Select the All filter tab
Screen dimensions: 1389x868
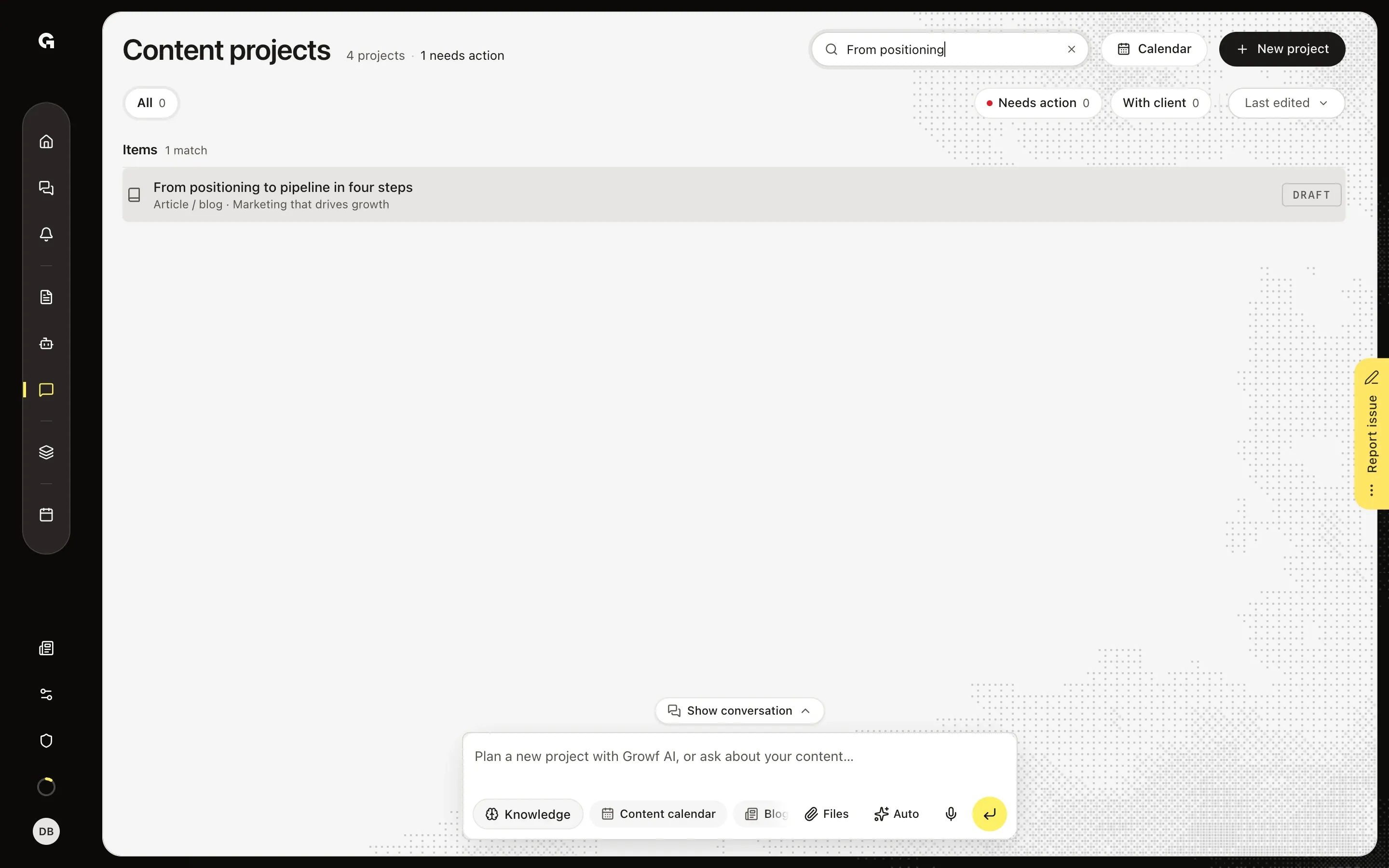(151, 103)
